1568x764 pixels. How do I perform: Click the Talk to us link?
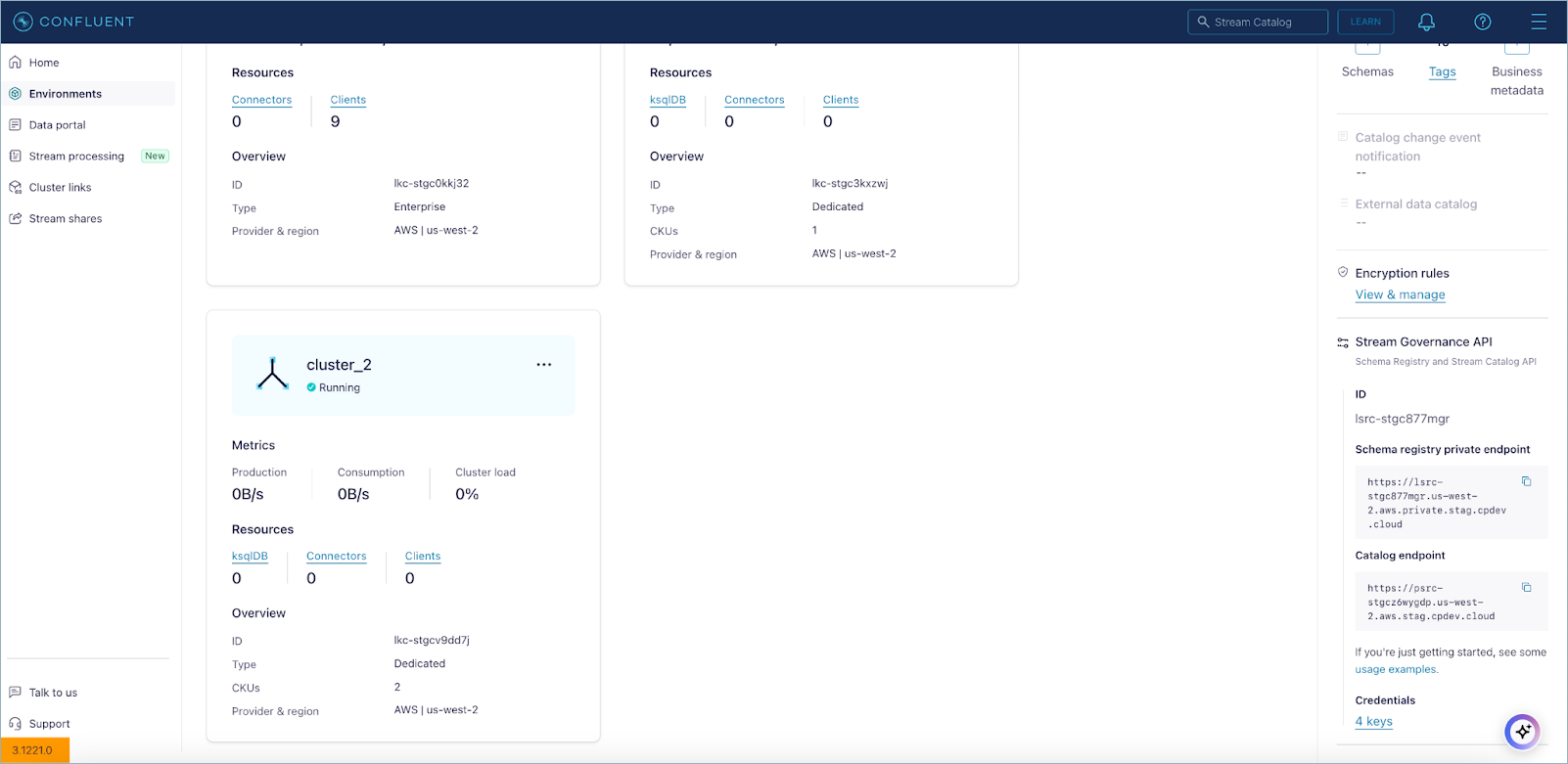click(53, 693)
